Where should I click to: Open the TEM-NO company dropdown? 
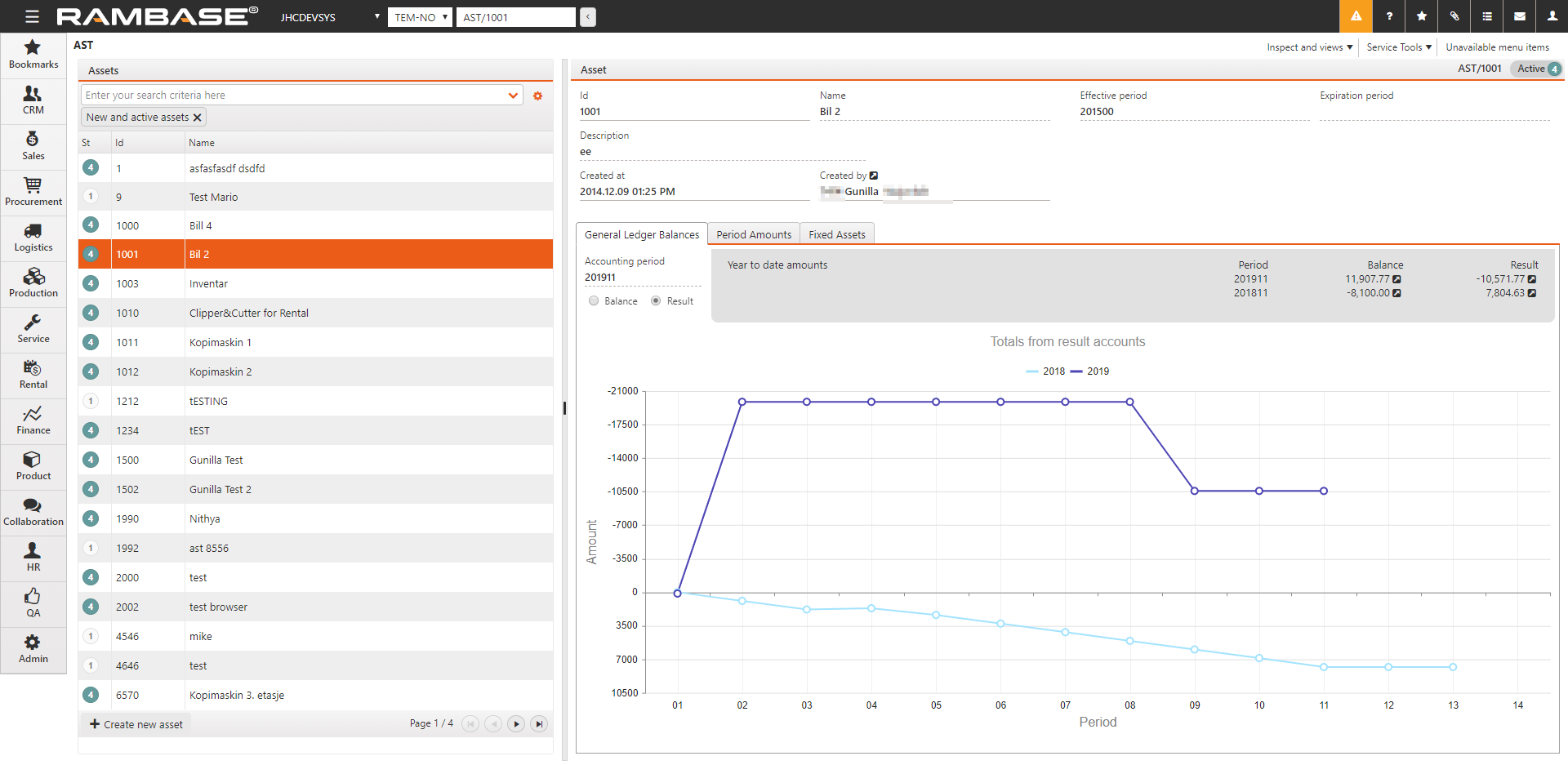[420, 17]
